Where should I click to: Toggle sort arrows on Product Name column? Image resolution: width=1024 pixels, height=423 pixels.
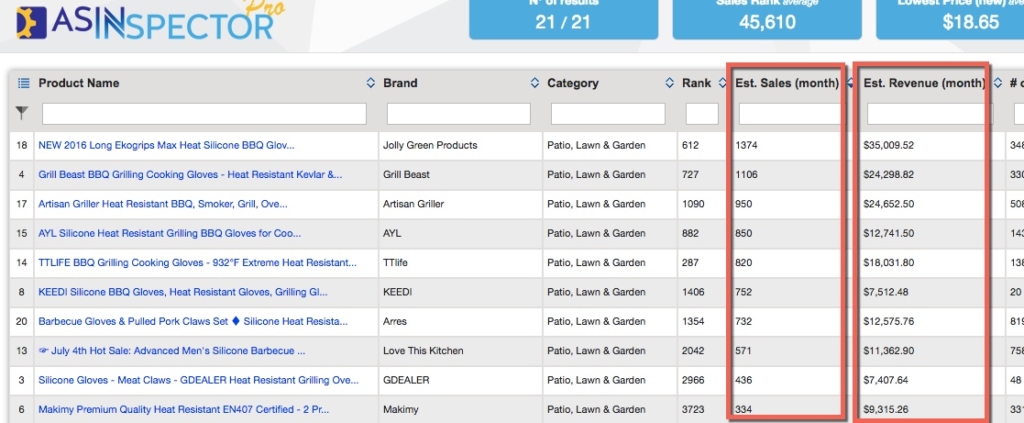[x=370, y=83]
